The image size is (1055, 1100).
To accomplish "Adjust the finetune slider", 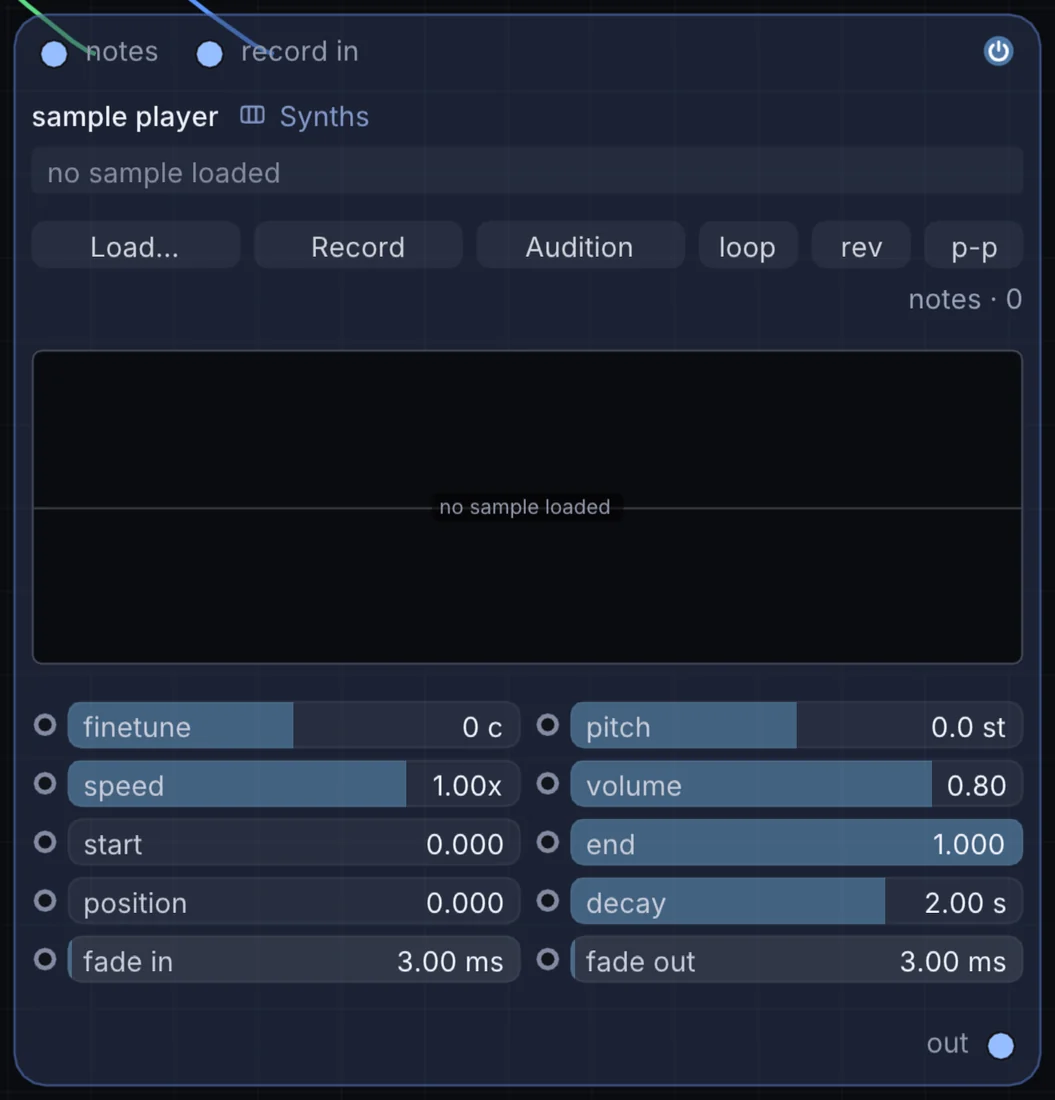I will coord(294,726).
